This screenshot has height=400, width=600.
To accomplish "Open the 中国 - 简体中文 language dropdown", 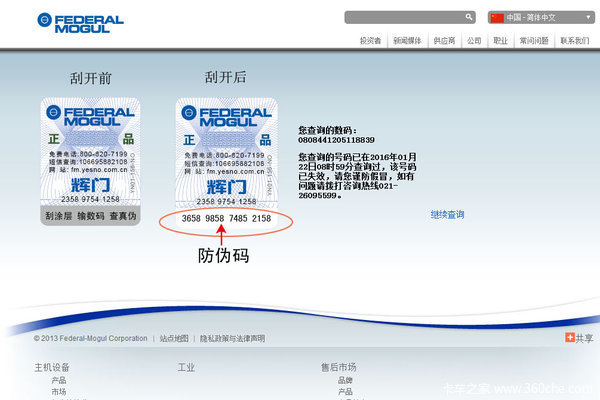I will (x=540, y=17).
